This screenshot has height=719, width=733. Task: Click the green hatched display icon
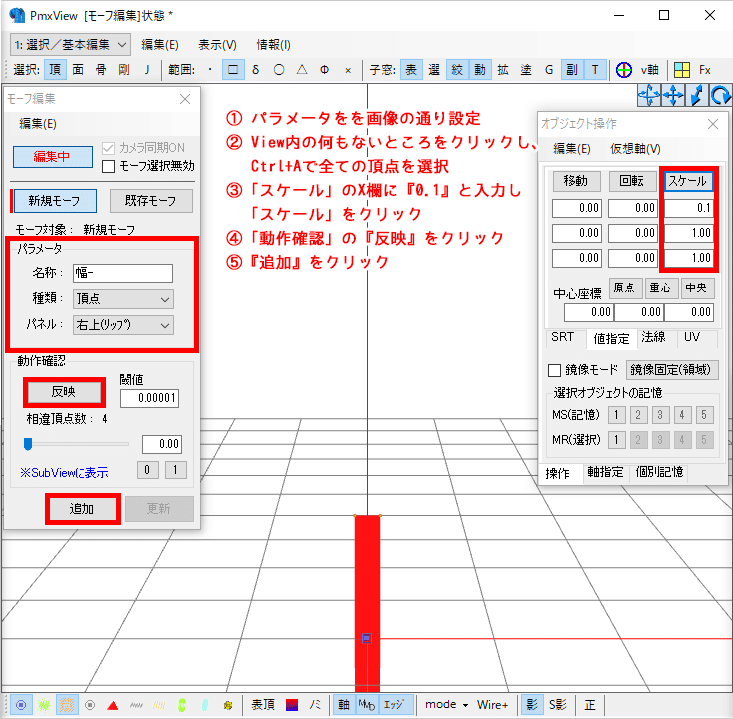tap(44, 705)
